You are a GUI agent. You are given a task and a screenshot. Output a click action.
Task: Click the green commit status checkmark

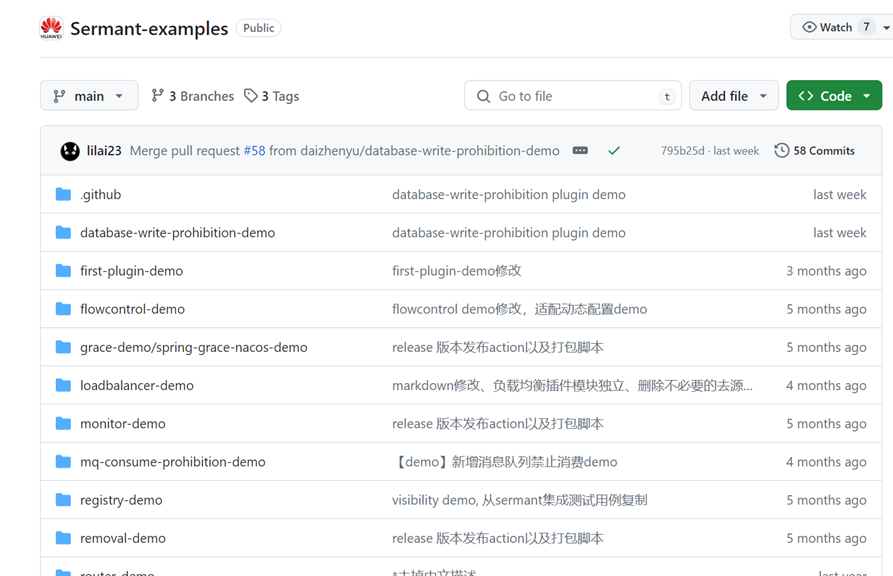tap(613, 150)
